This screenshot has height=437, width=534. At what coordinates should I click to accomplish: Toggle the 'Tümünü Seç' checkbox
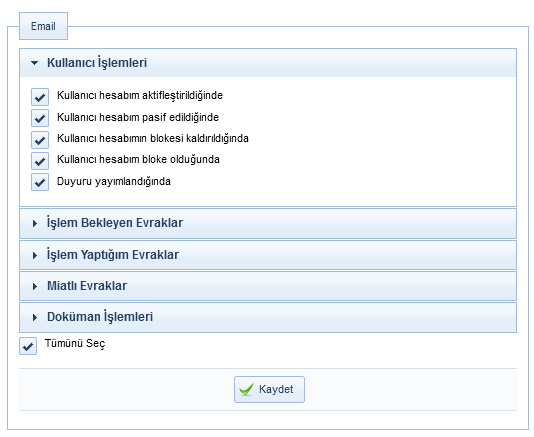[x=28, y=346]
